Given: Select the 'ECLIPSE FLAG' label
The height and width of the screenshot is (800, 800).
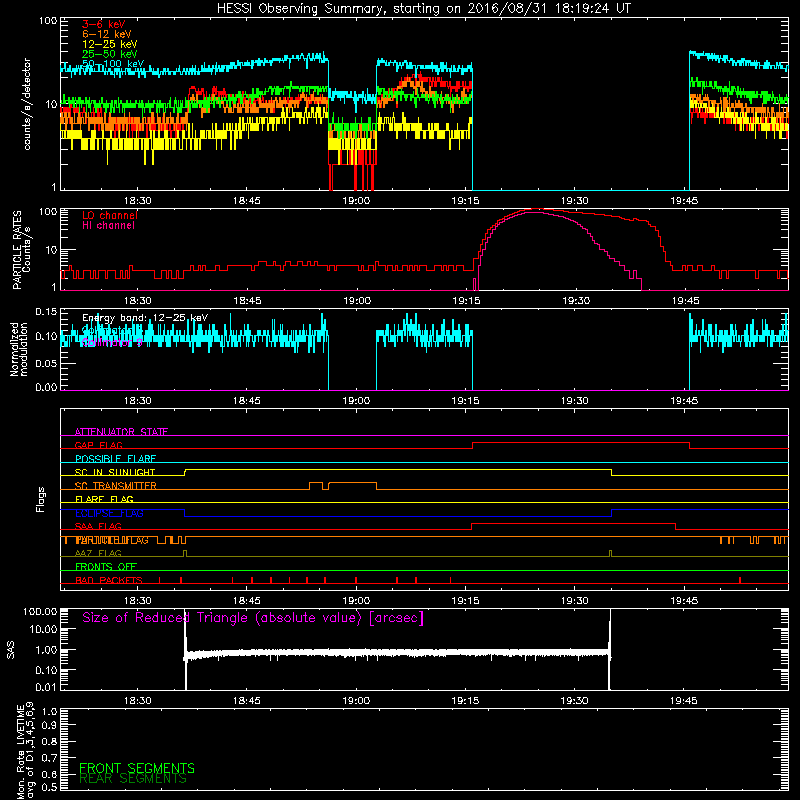Looking at the screenshot, I should (x=109, y=513).
